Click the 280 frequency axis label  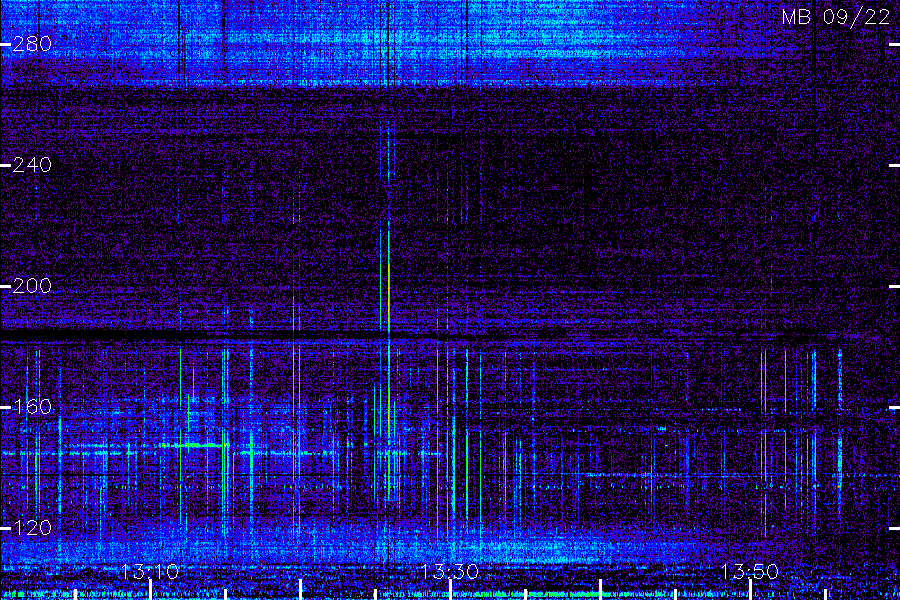click(32, 44)
